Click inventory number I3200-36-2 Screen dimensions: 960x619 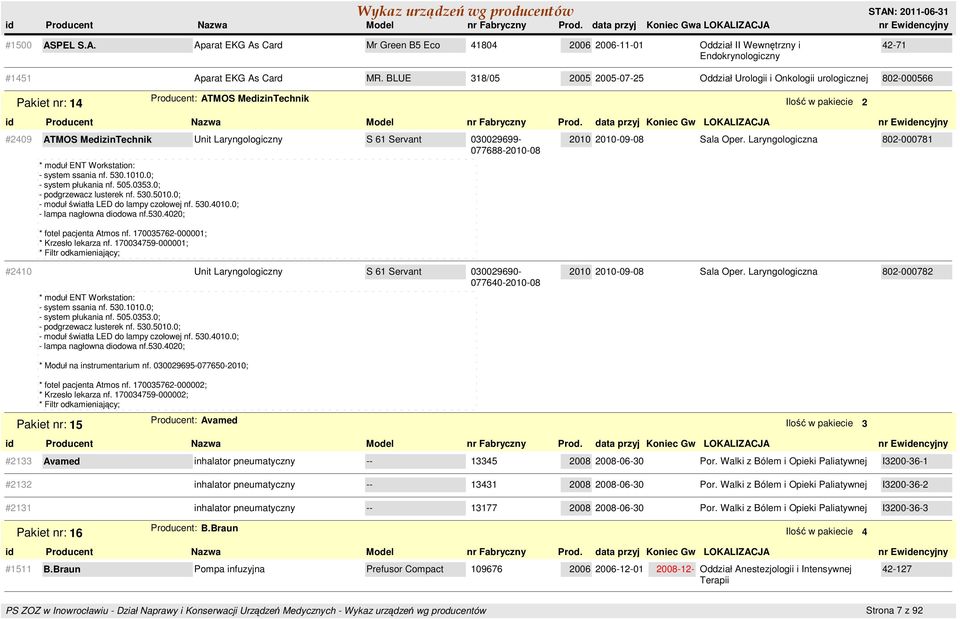[916, 485]
